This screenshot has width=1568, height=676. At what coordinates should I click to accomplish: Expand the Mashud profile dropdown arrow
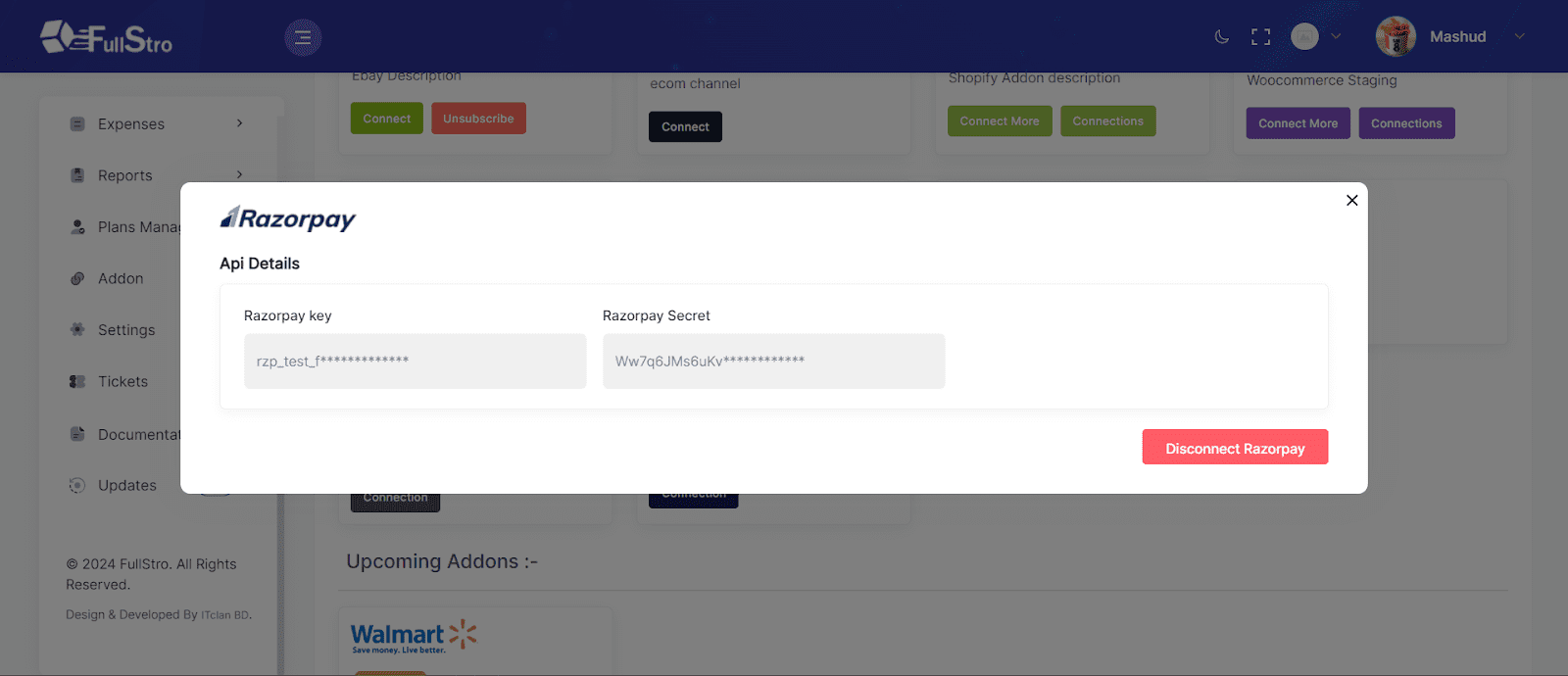click(1519, 36)
